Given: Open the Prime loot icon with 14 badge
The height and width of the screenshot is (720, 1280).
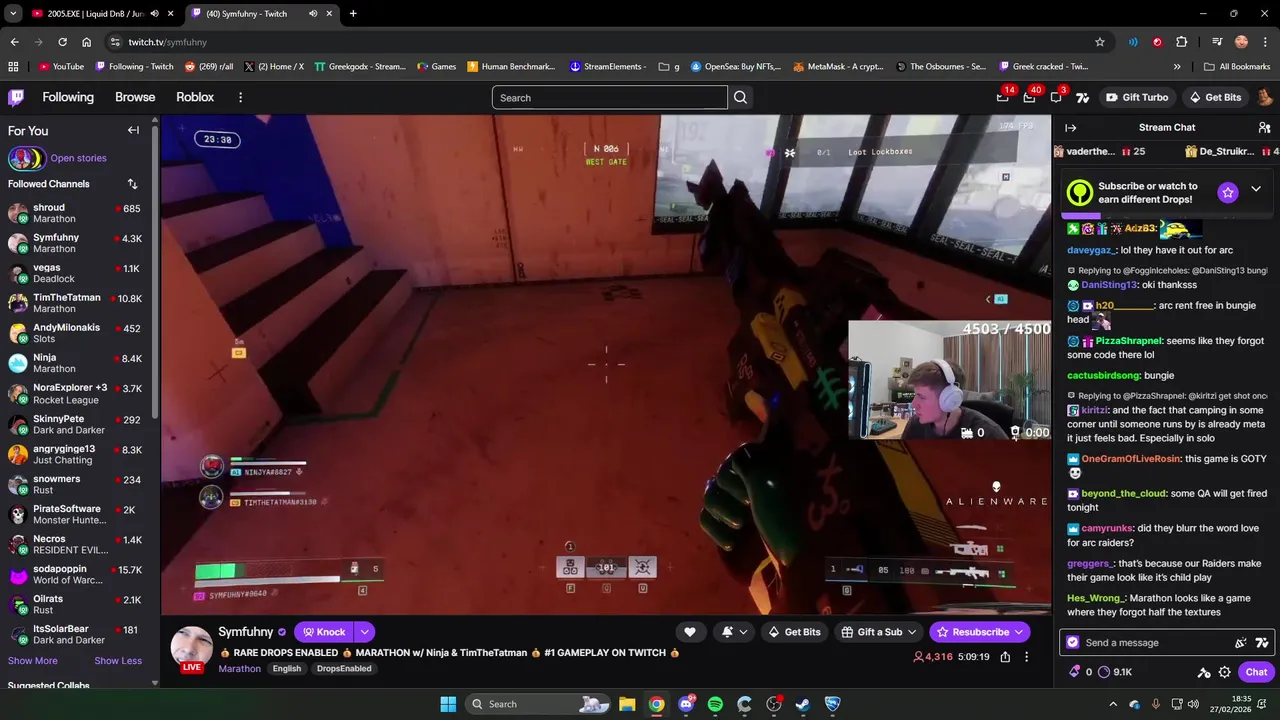Looking at the screenshot, I should pos(1003,97).
